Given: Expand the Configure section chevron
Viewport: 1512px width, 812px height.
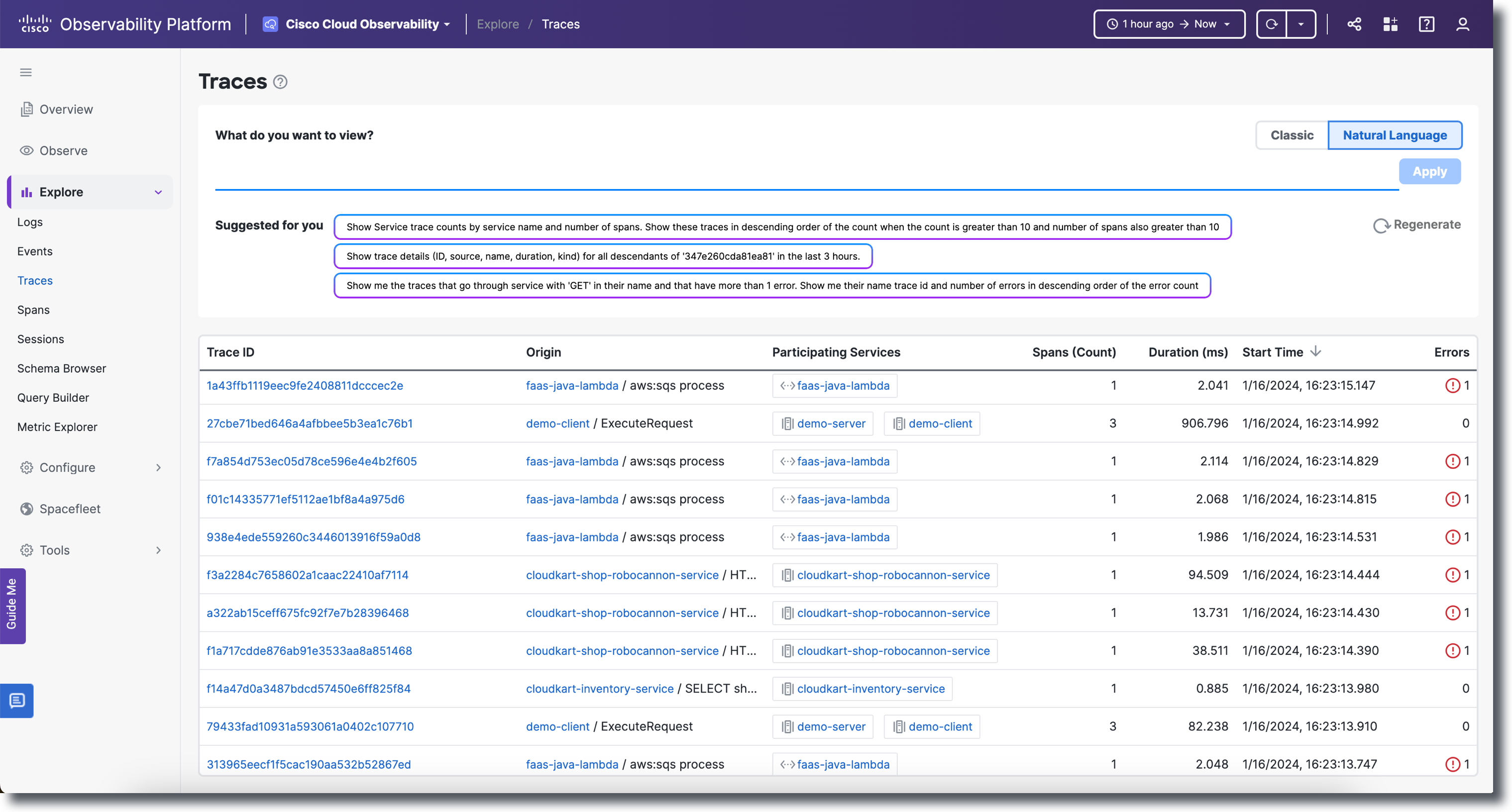Looking at the screenshot, I should pos(158,468).
